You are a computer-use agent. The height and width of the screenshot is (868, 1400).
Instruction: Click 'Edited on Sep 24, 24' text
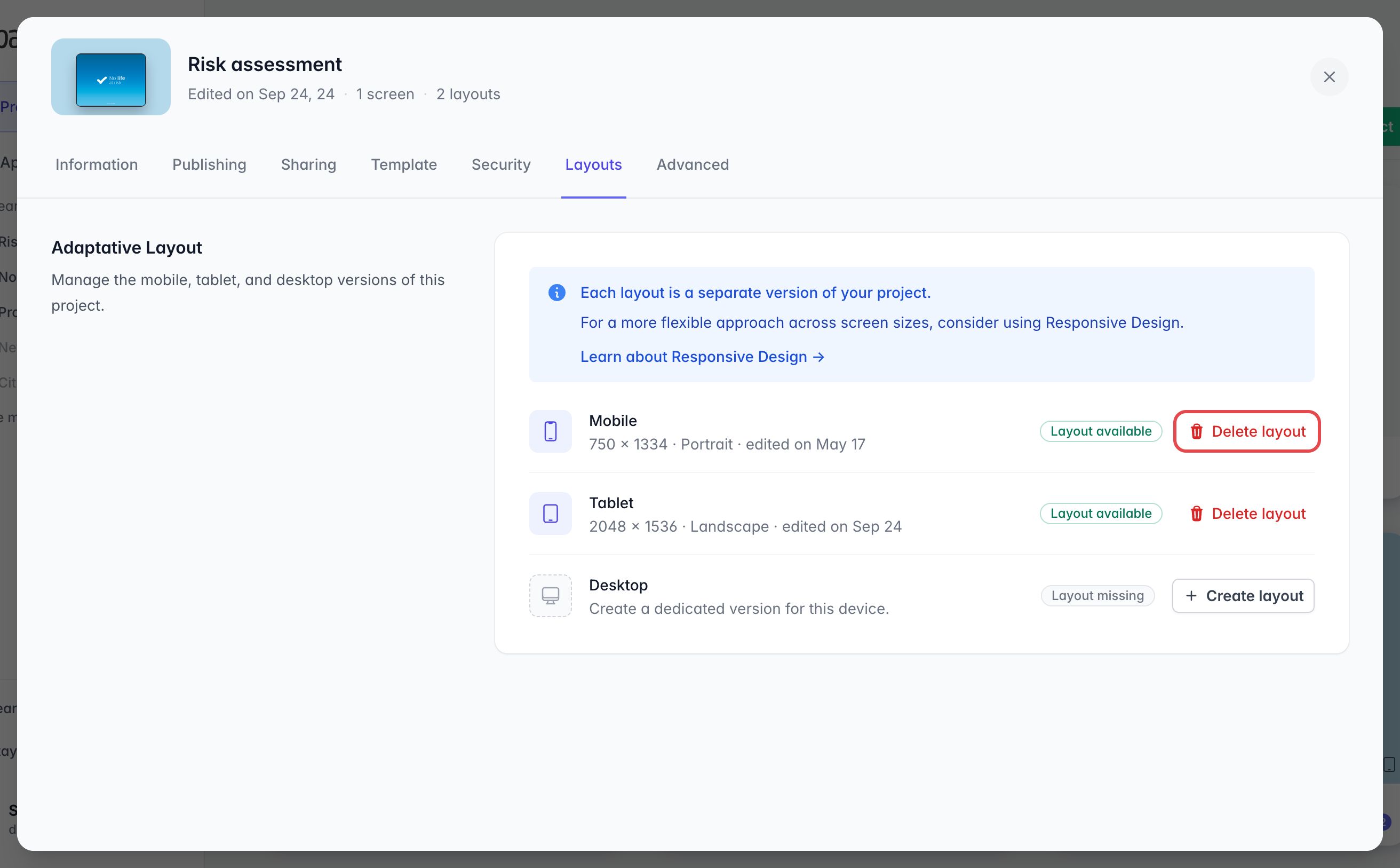pos(261,94)
